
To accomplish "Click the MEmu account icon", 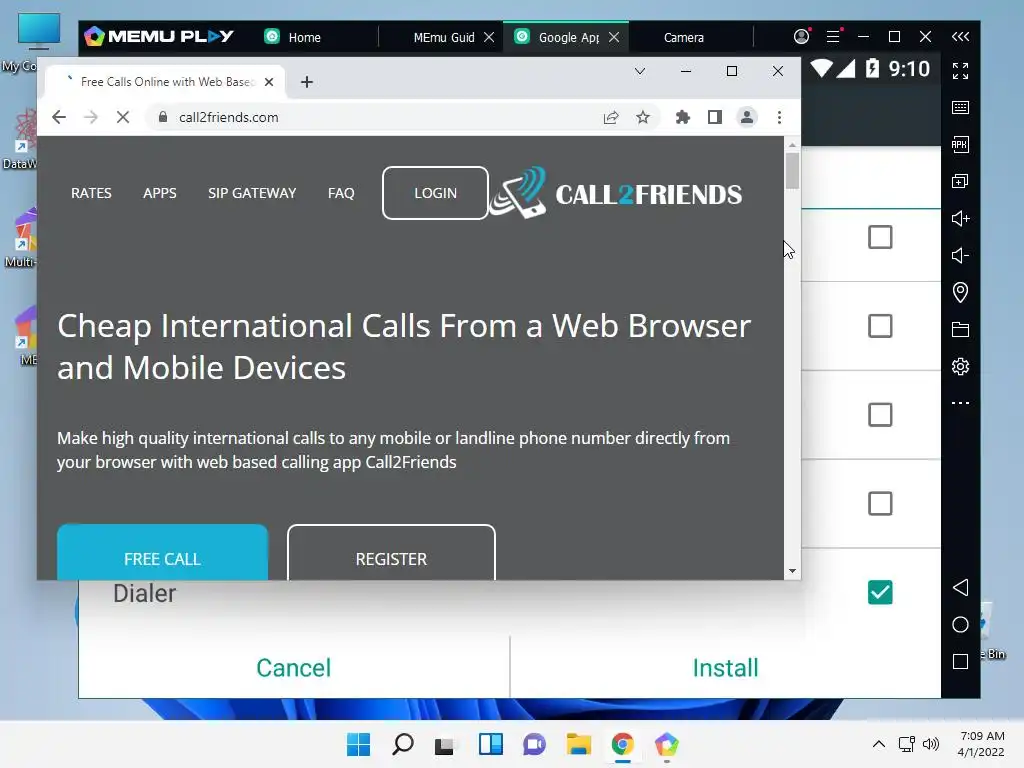I will pos(801,37).
